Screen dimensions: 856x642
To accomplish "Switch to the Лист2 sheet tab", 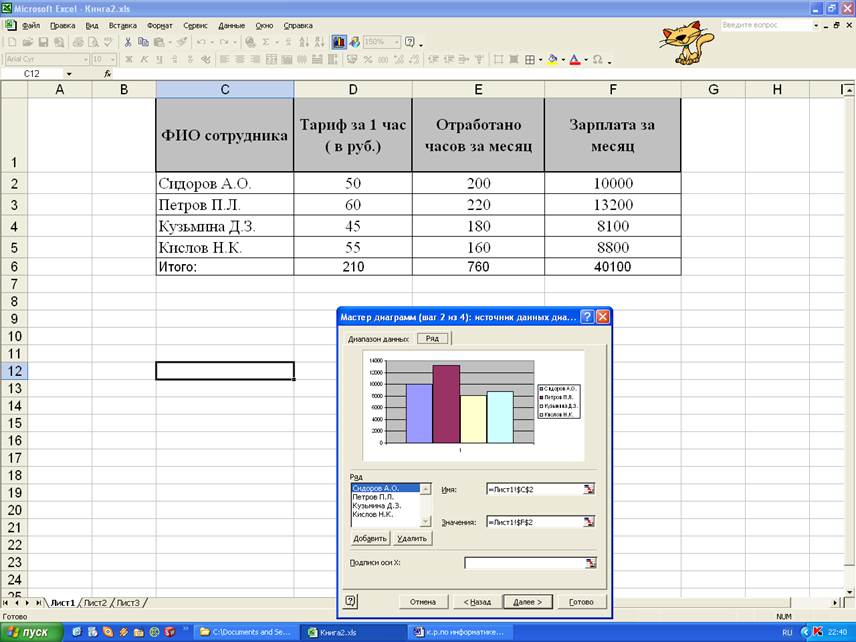I will coord(95,603).
